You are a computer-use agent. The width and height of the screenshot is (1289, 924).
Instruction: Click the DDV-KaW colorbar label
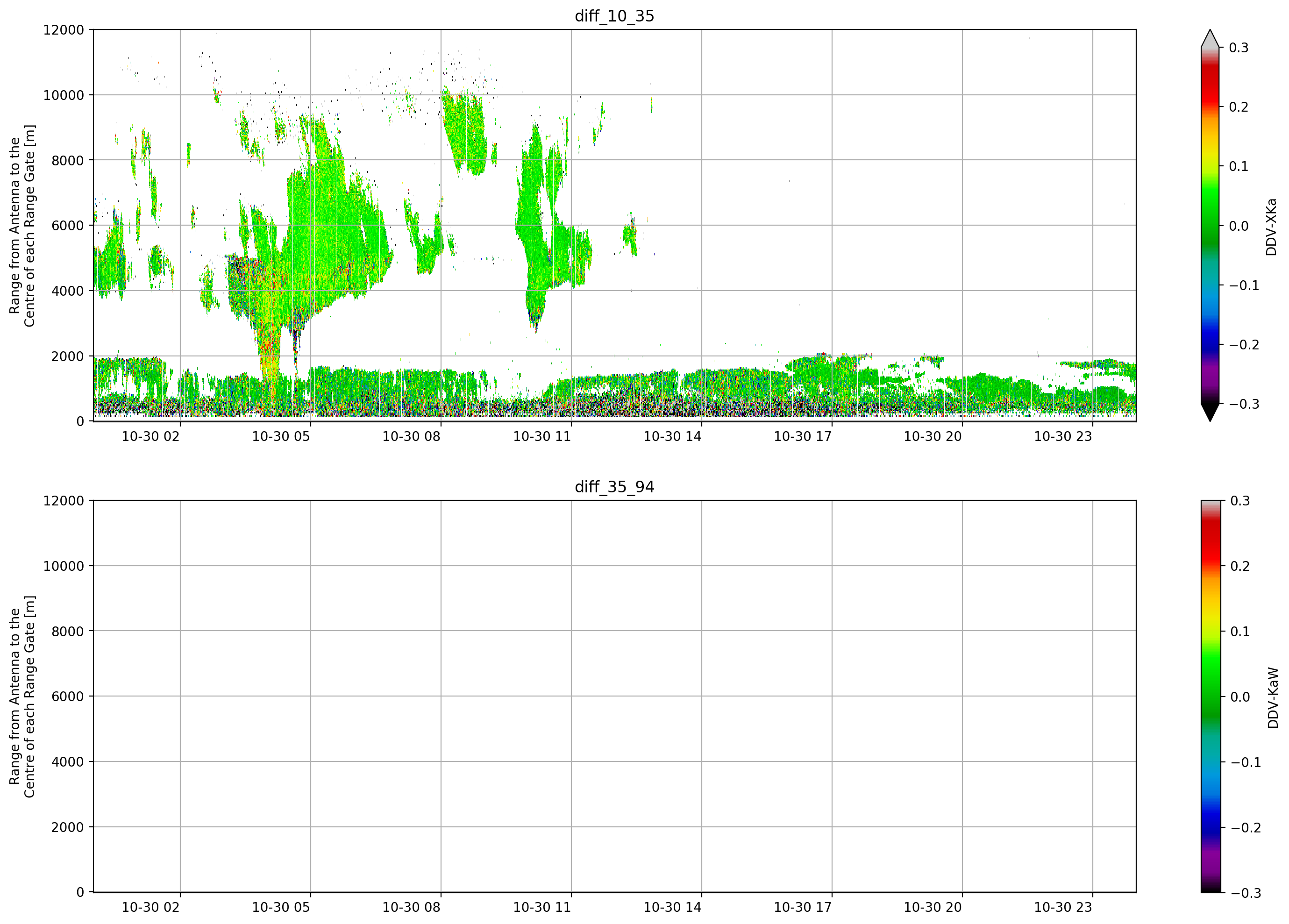1273,698
